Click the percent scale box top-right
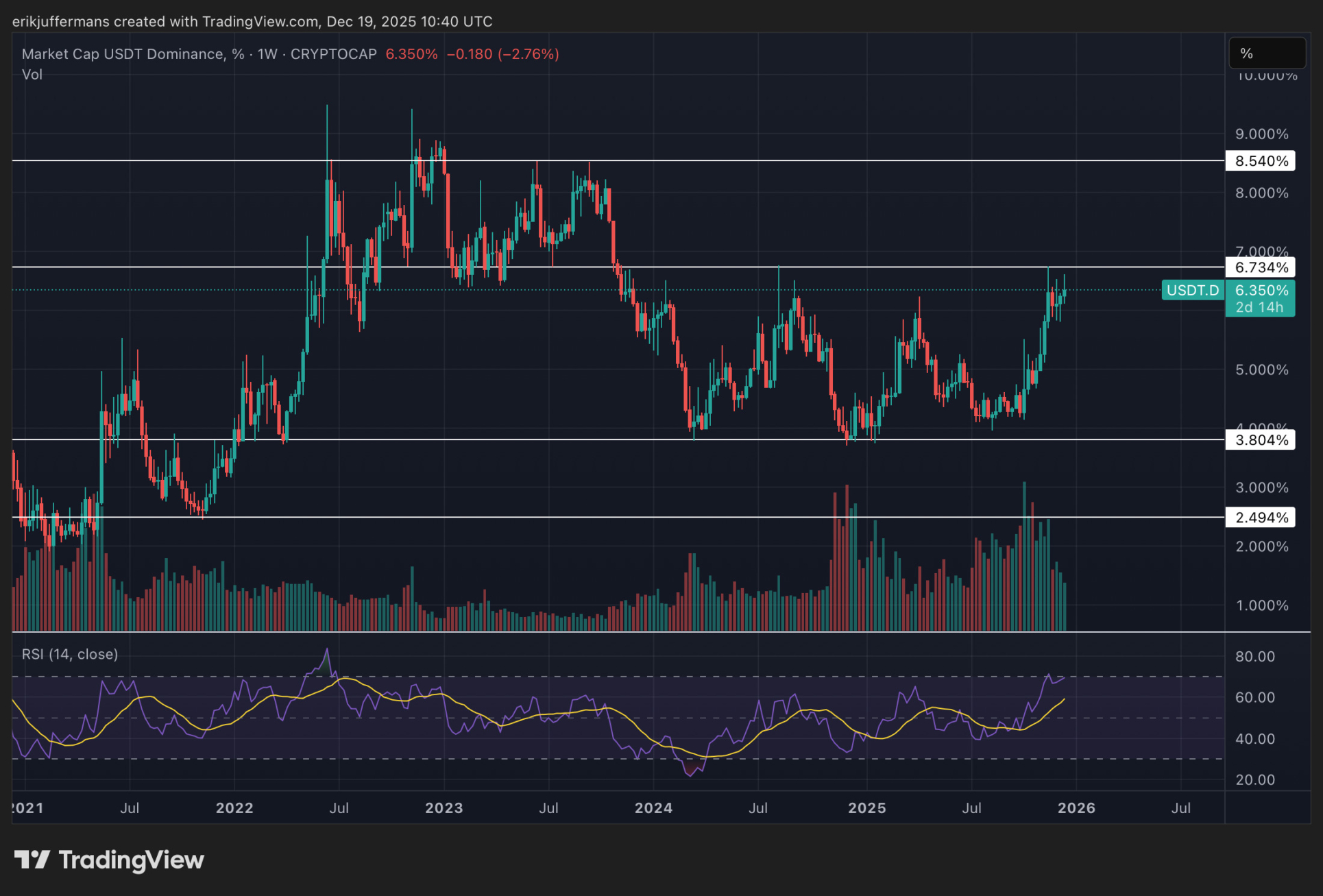Image resolution: width=1323 pixels, height=896 pixels. (x=1267, y=53)
